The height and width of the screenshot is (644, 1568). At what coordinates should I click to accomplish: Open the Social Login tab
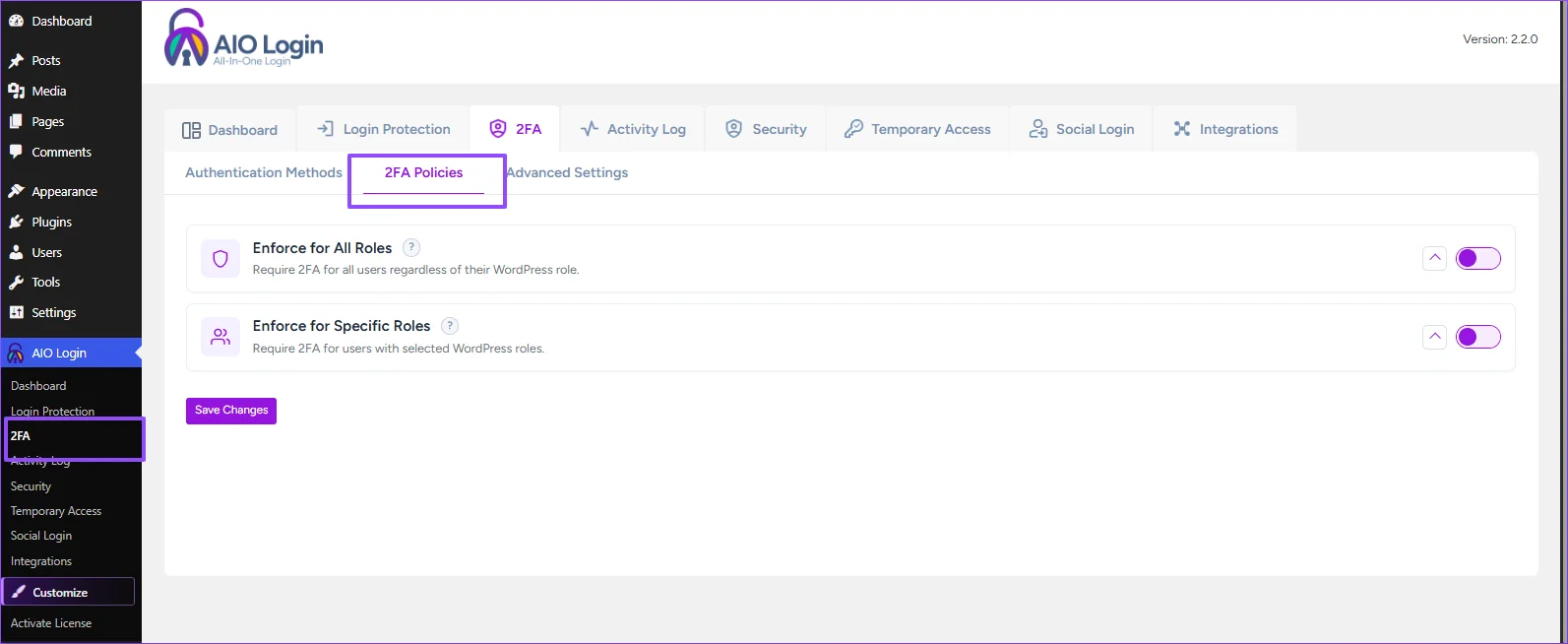pyautogui.click(x=1082, y=129)
